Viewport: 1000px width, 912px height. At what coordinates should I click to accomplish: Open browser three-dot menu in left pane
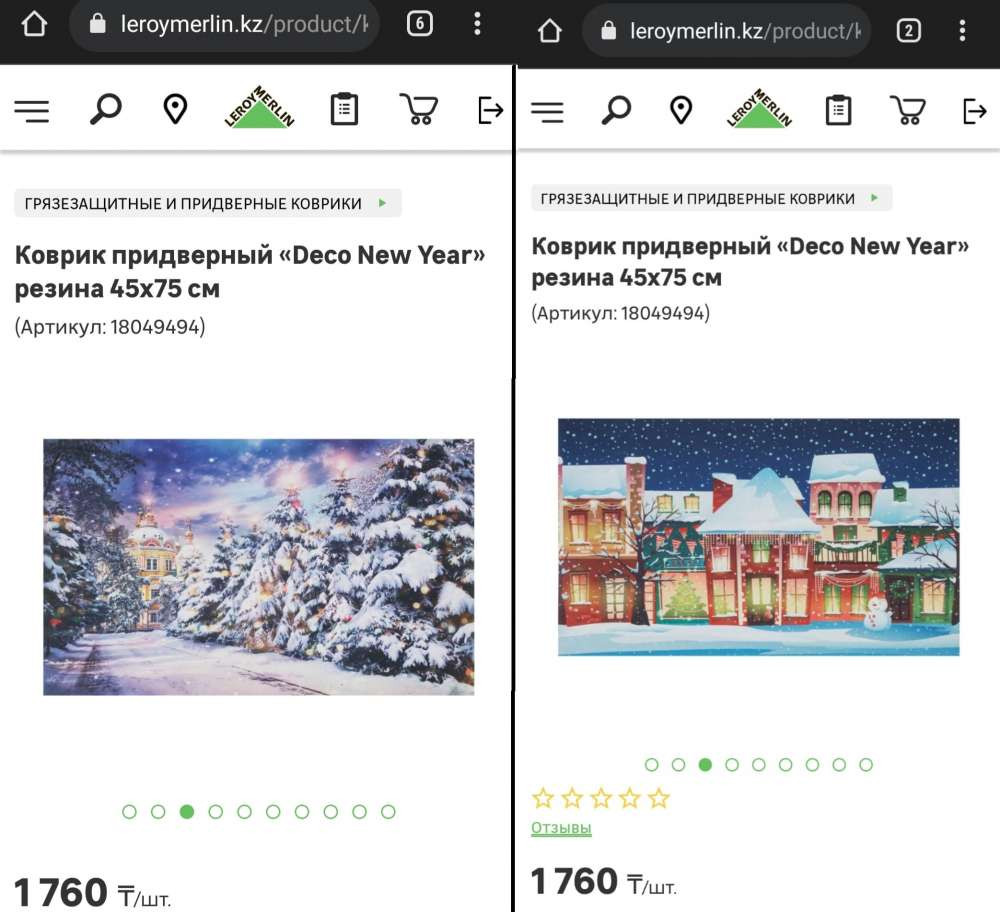pos(477,24)
